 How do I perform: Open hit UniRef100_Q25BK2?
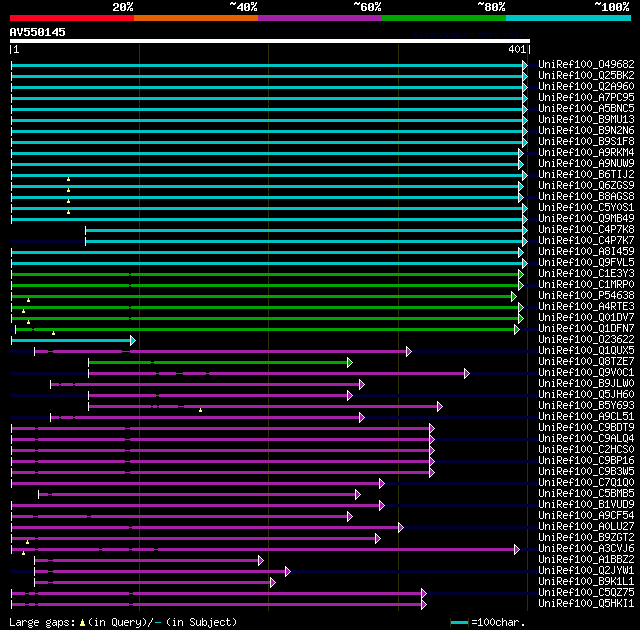[x=586, y=75]
